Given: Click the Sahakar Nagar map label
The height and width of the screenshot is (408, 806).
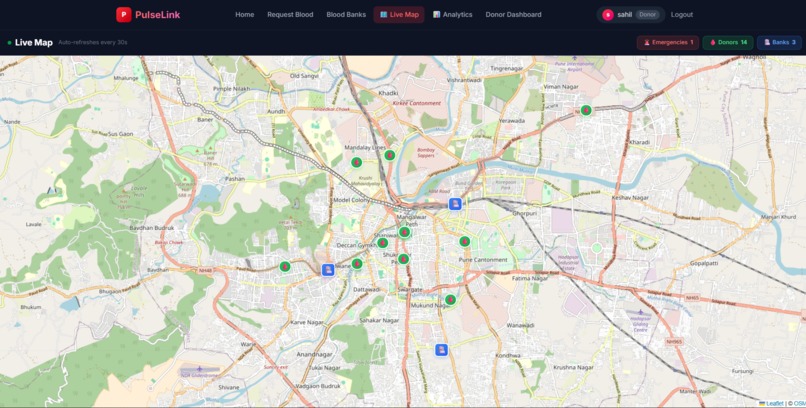Looking at the screenshot, I should (x=379, y=320).
